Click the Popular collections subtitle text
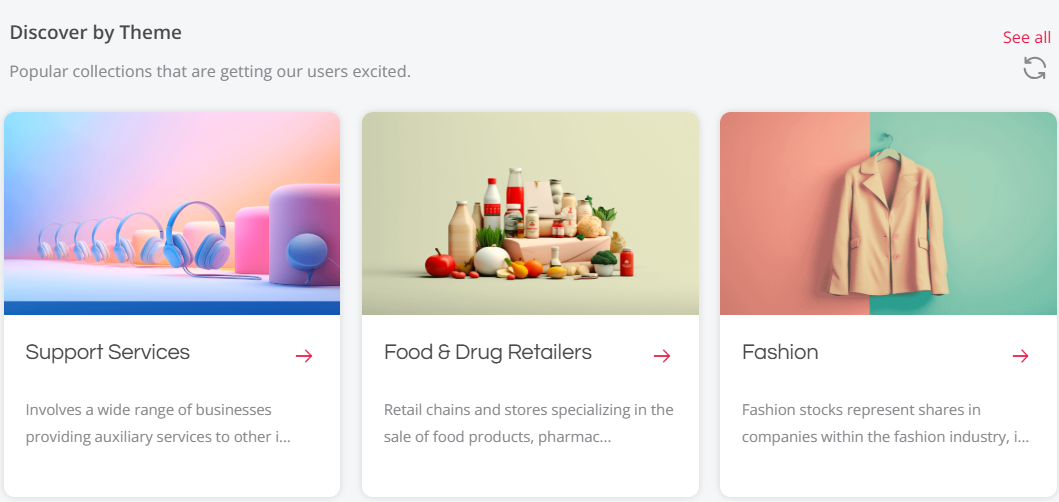This screenshot has width=1059, height=502. 210,72
